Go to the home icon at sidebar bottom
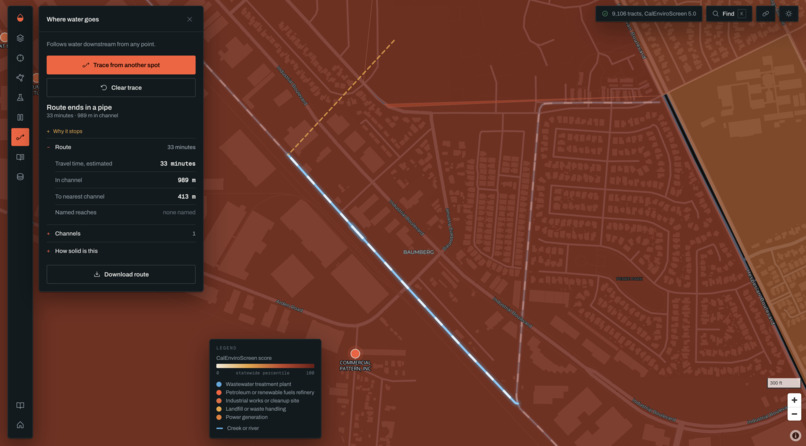 tap(20, 425)
